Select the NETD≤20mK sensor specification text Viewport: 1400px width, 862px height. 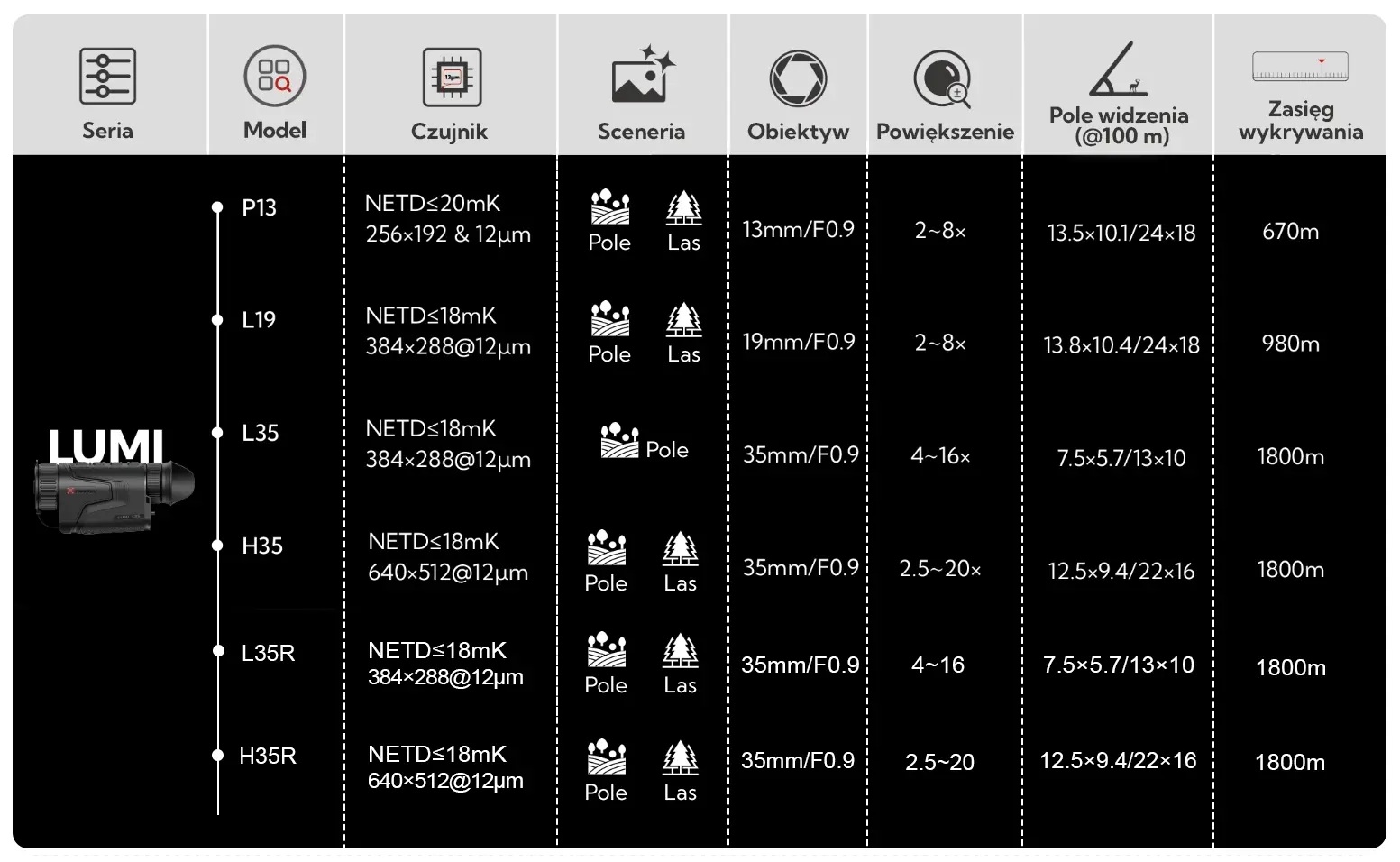point(433,204)
